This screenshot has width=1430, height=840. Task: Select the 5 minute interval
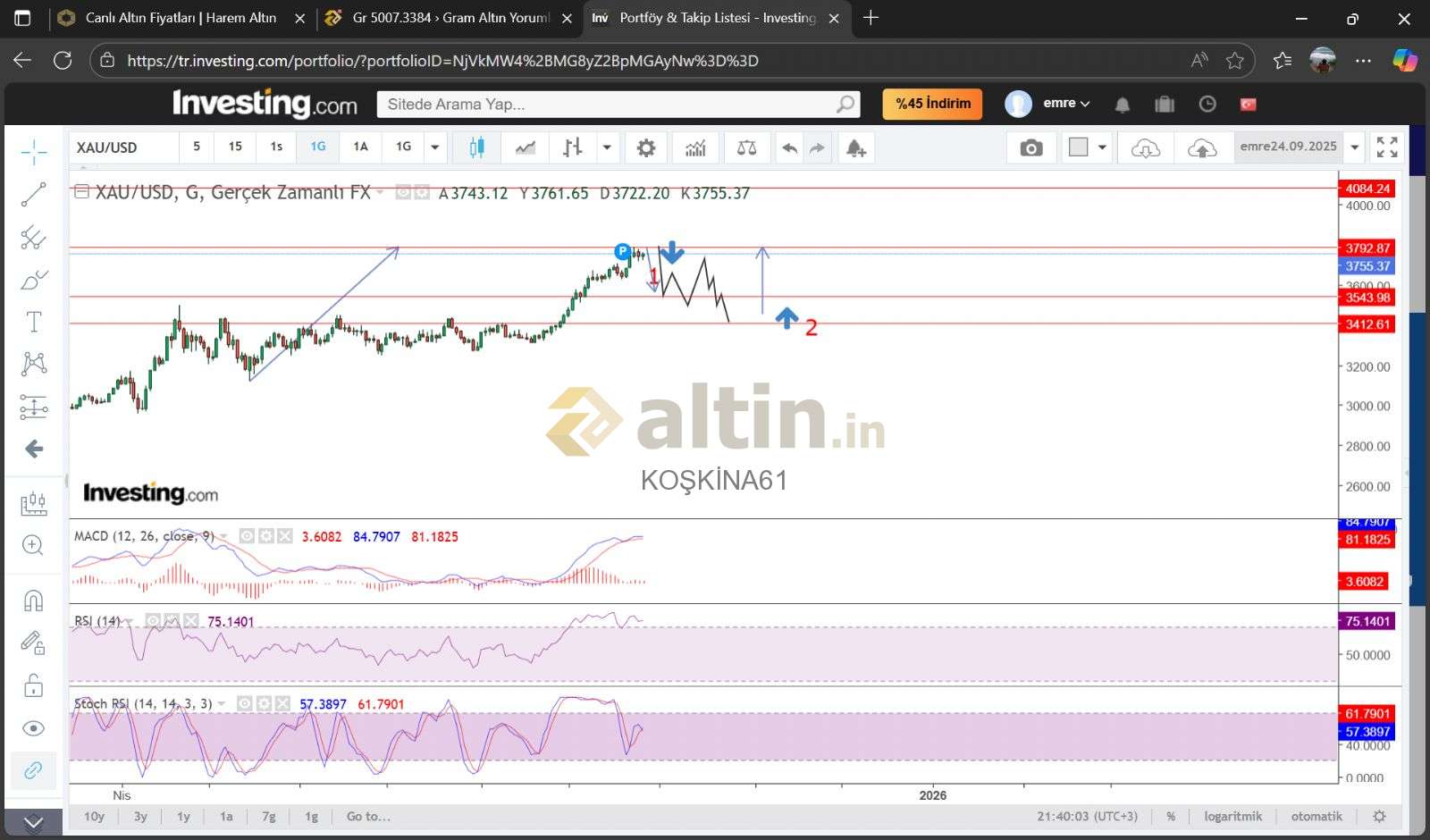[x=197, y=147]
